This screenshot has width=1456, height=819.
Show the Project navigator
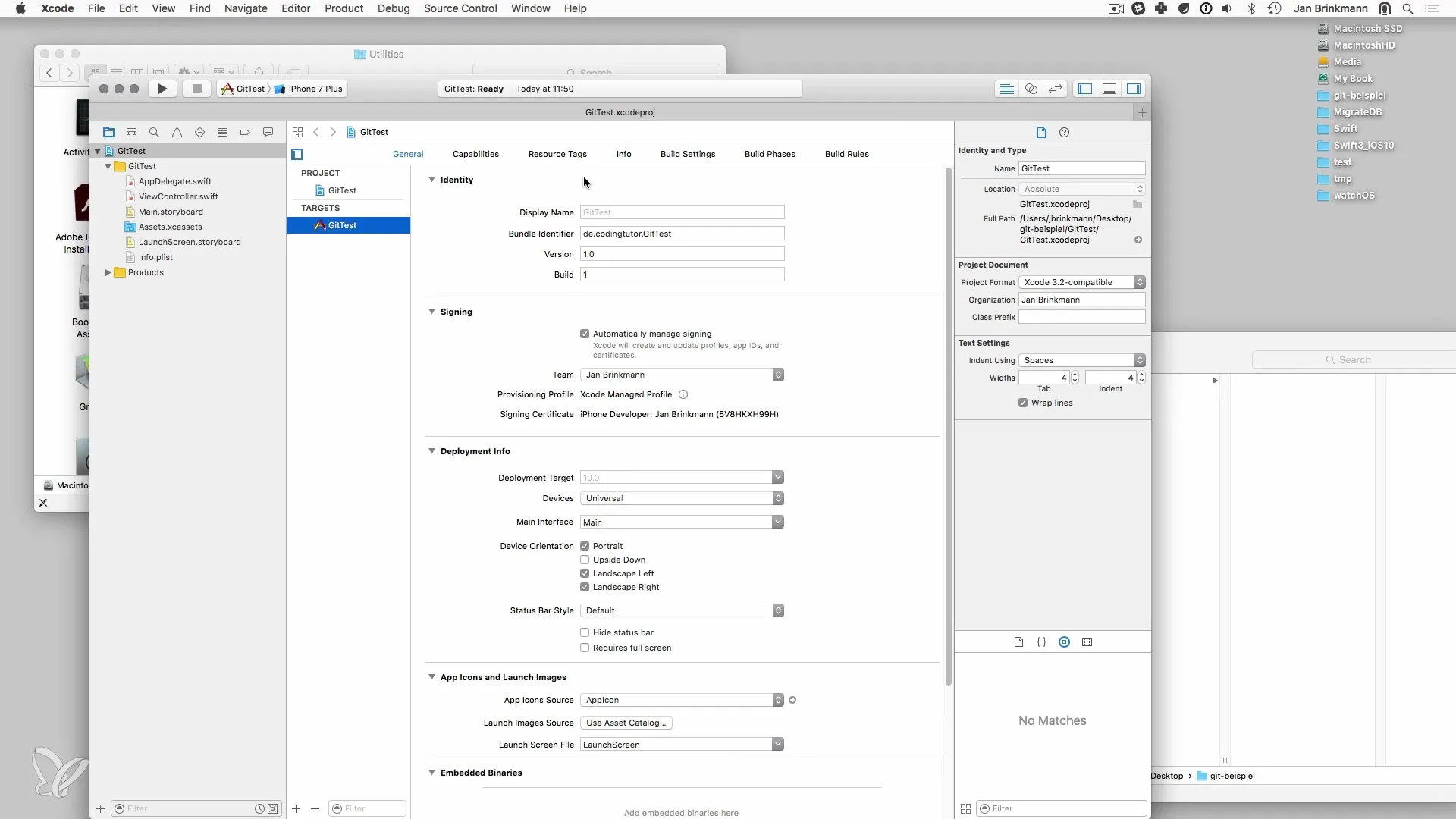coord(108,132)
